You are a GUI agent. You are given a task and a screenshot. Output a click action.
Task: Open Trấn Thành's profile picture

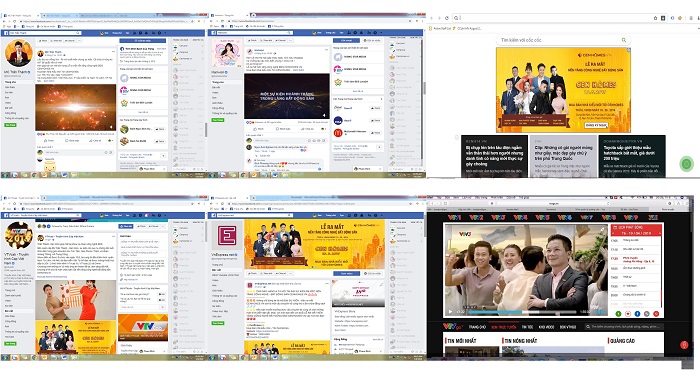18,53
